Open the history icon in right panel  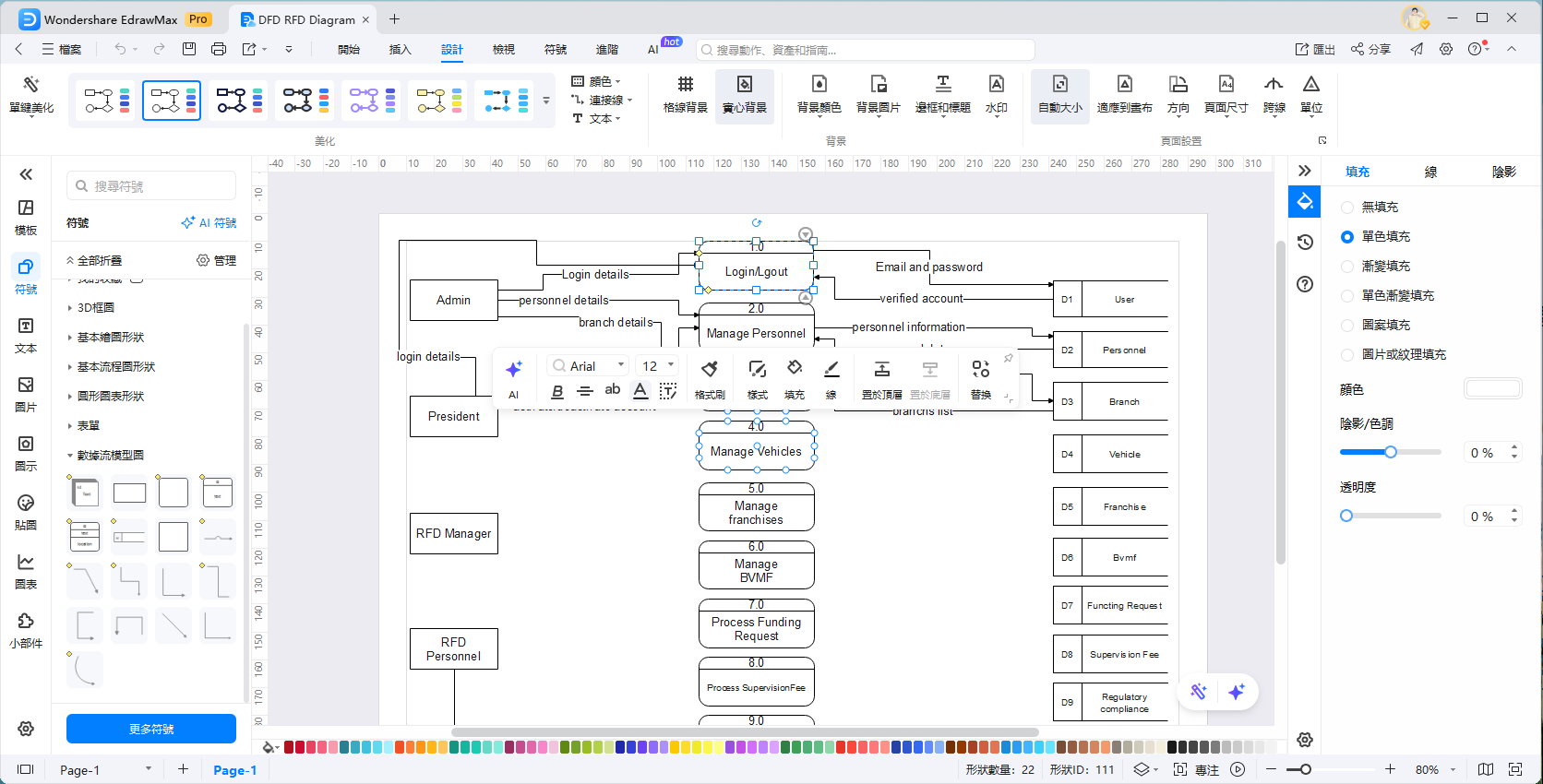coord(1305,242)
